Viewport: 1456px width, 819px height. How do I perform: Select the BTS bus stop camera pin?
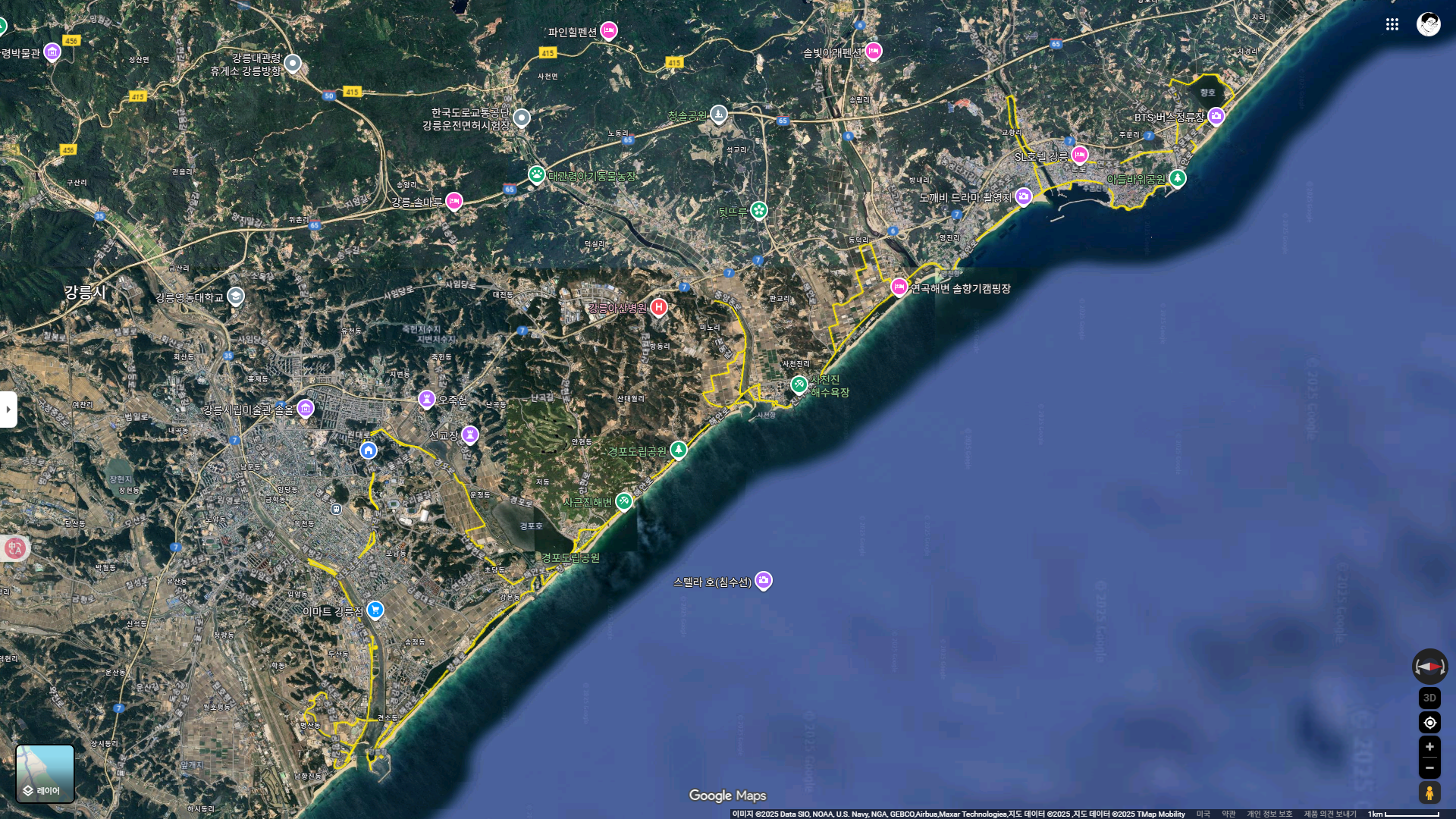[1216, 116]
